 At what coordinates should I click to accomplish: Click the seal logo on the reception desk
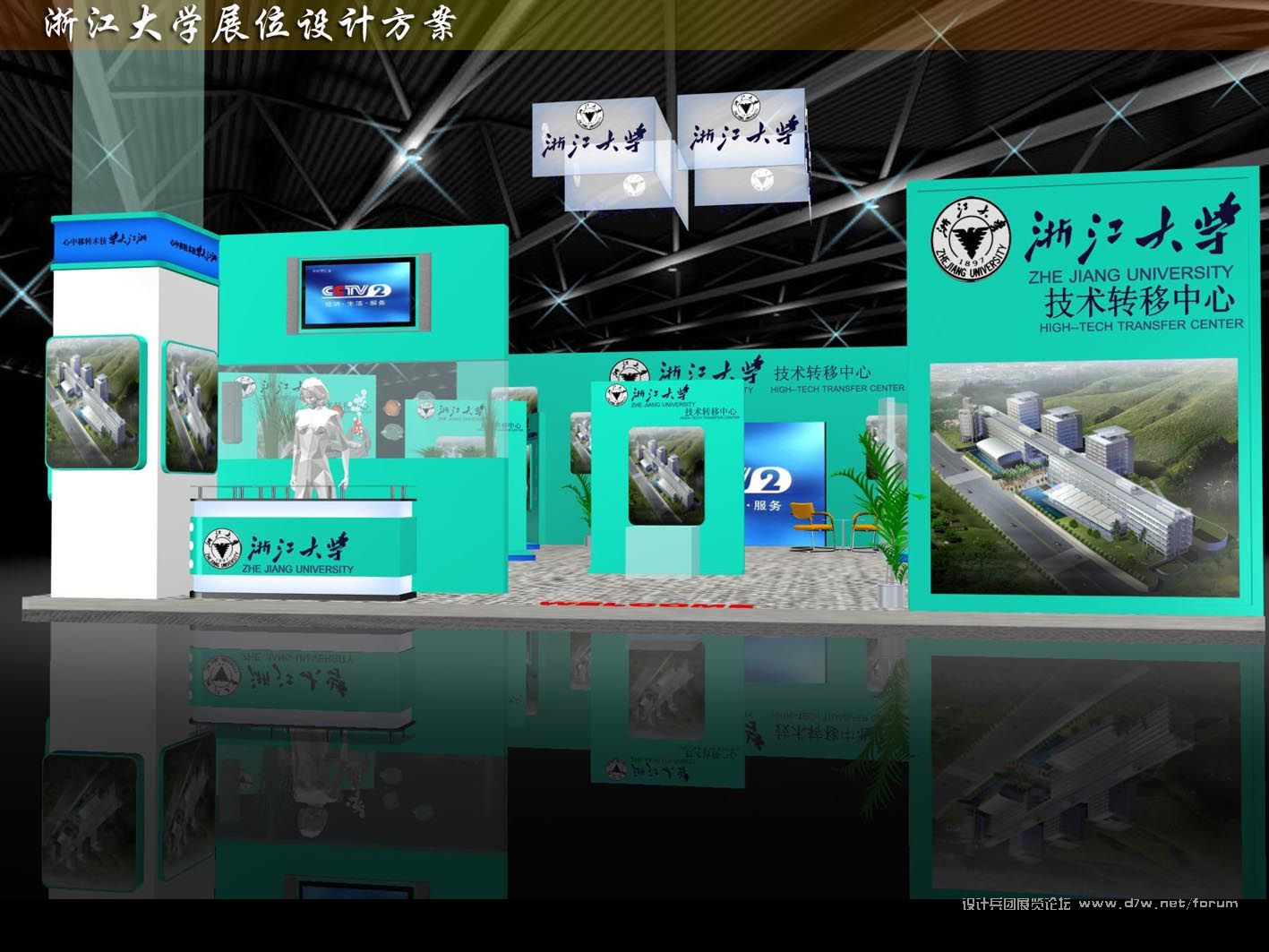point(222,549)
